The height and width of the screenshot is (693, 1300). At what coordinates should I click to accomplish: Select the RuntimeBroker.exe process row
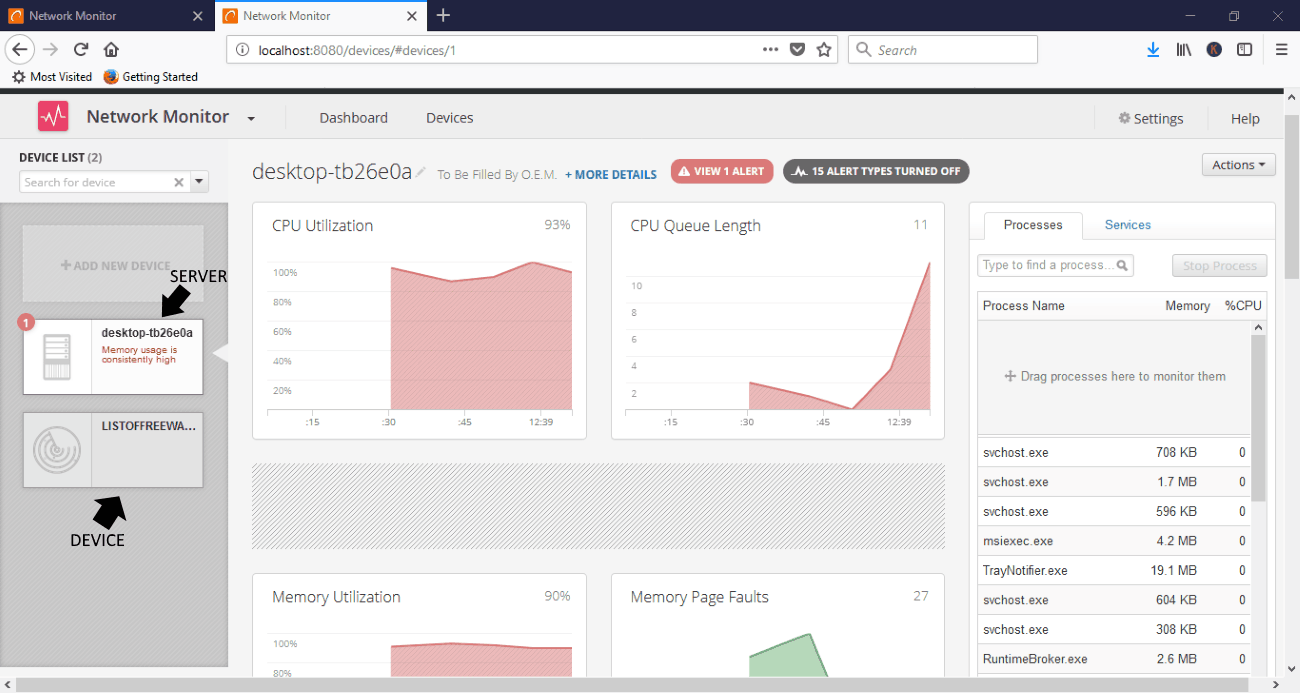pyautogui.click(x=1114, y=659)
